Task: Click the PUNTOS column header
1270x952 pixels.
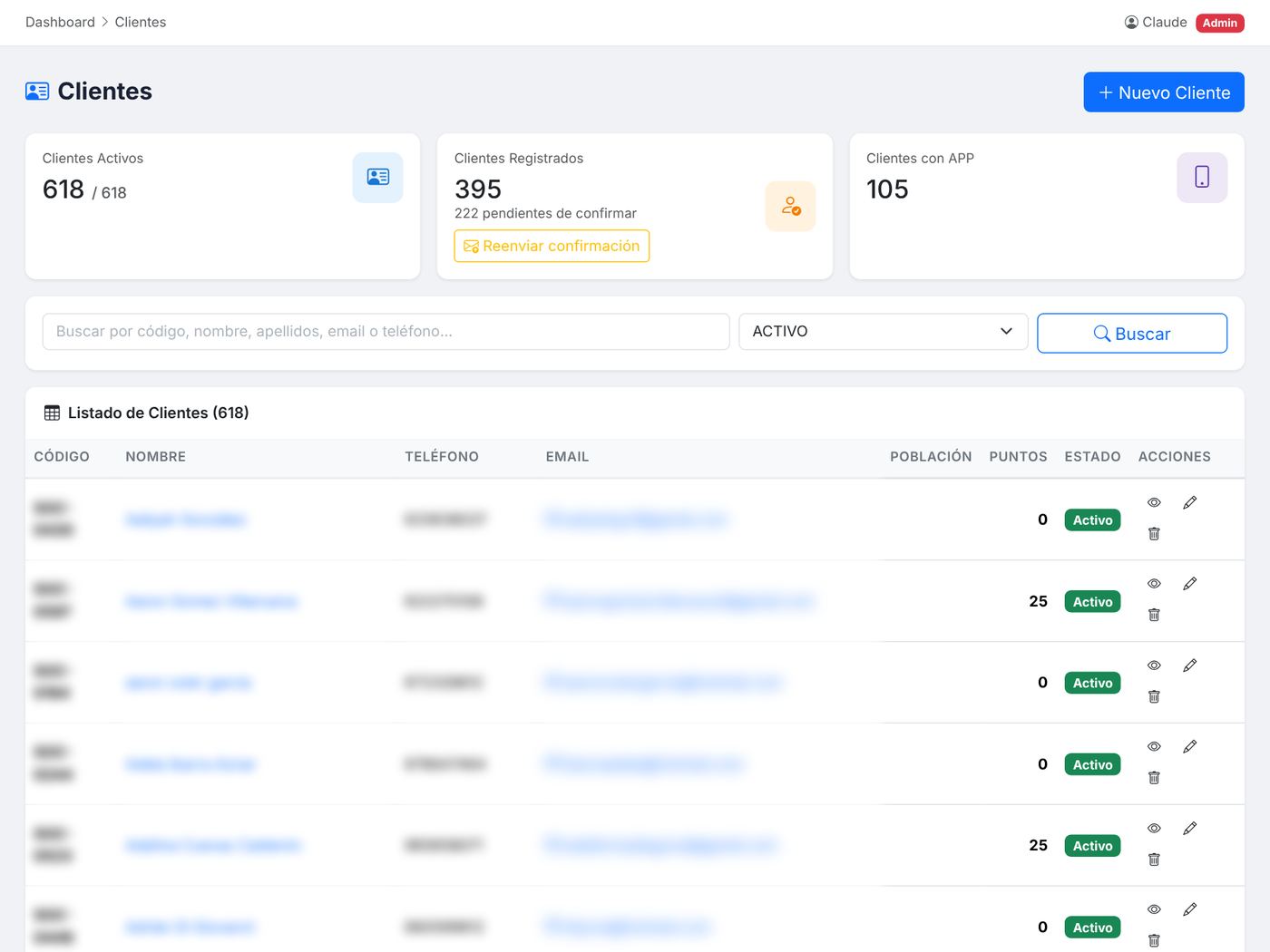Action: coord(1018,457)
